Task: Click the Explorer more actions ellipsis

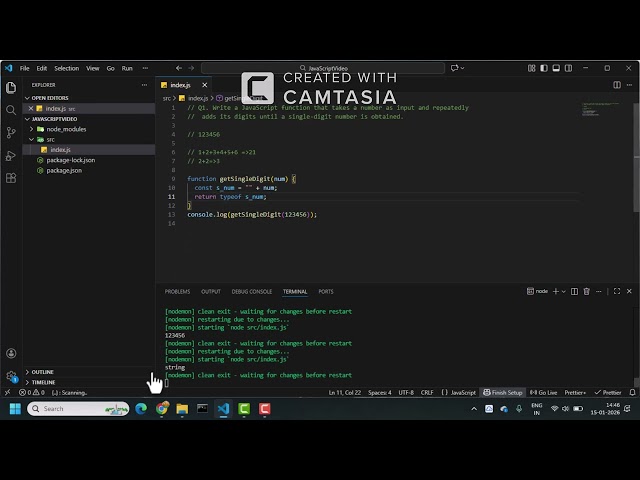Action: click(x=144, y=85)
